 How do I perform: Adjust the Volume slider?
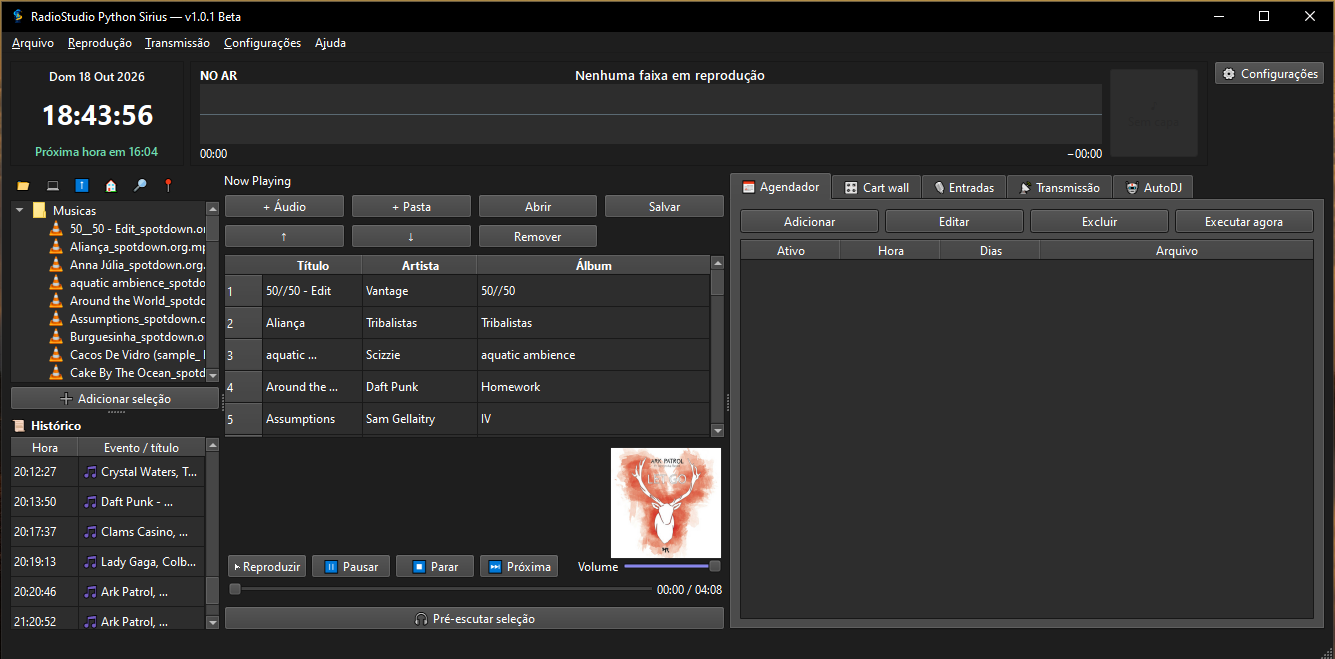(x=672, y=566)
